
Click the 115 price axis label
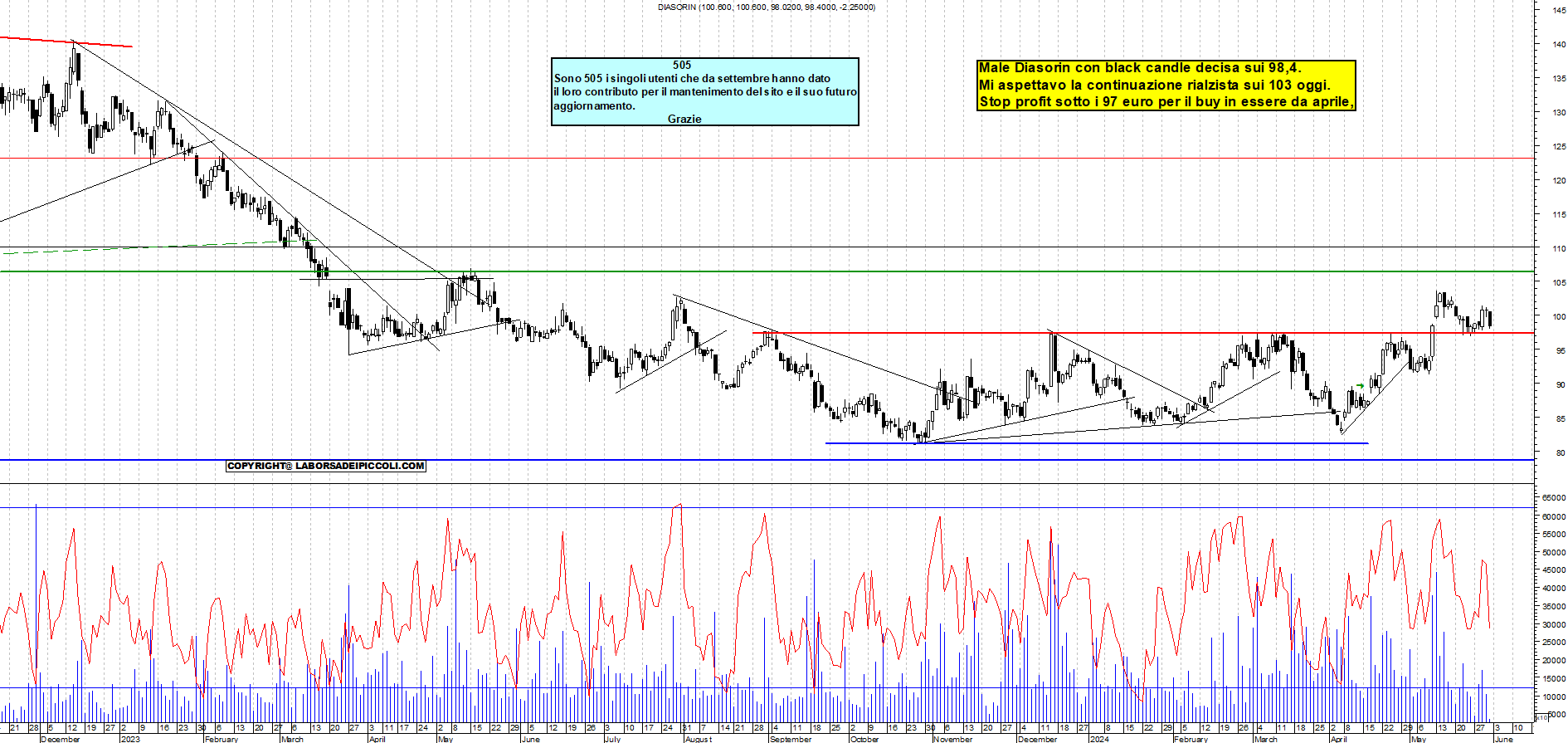(1559, 214)
